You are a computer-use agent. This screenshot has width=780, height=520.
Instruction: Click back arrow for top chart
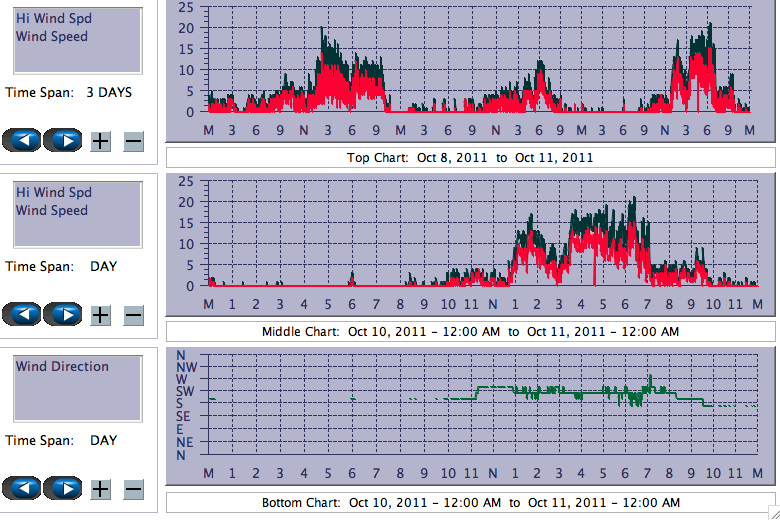[x=22, y=140]
